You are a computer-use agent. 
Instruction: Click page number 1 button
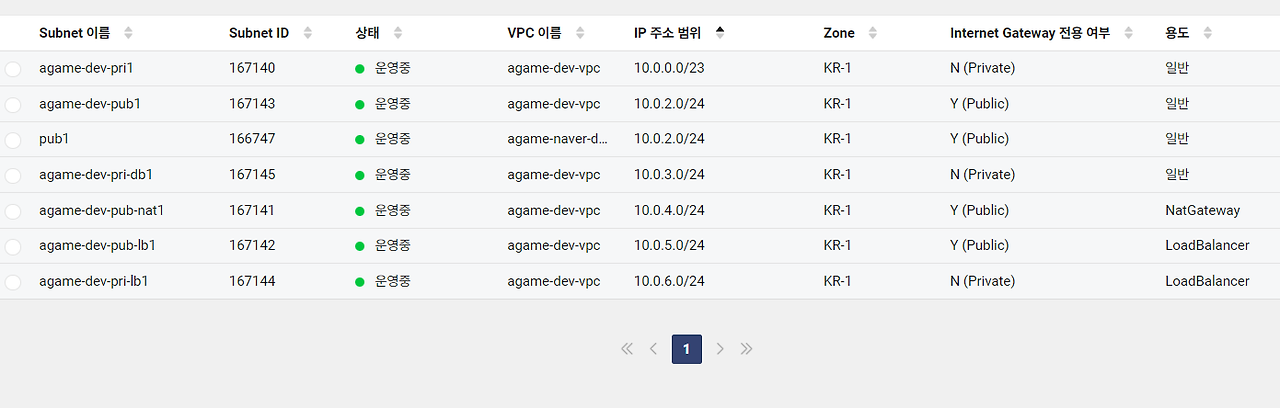coord(687,349)
